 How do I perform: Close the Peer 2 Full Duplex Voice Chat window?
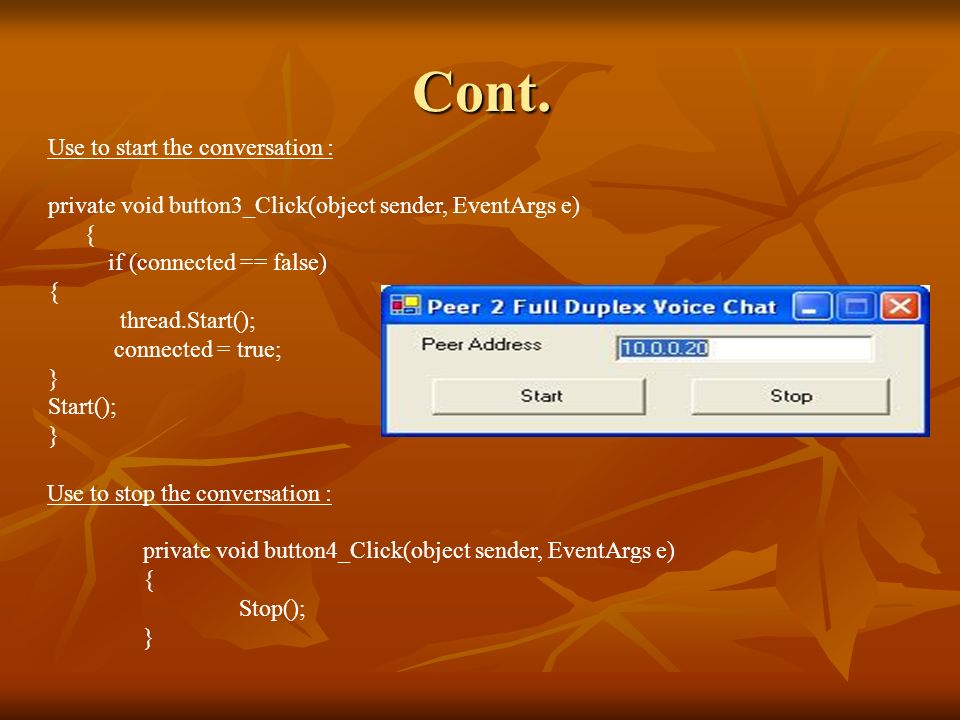[x=900, y=306]
